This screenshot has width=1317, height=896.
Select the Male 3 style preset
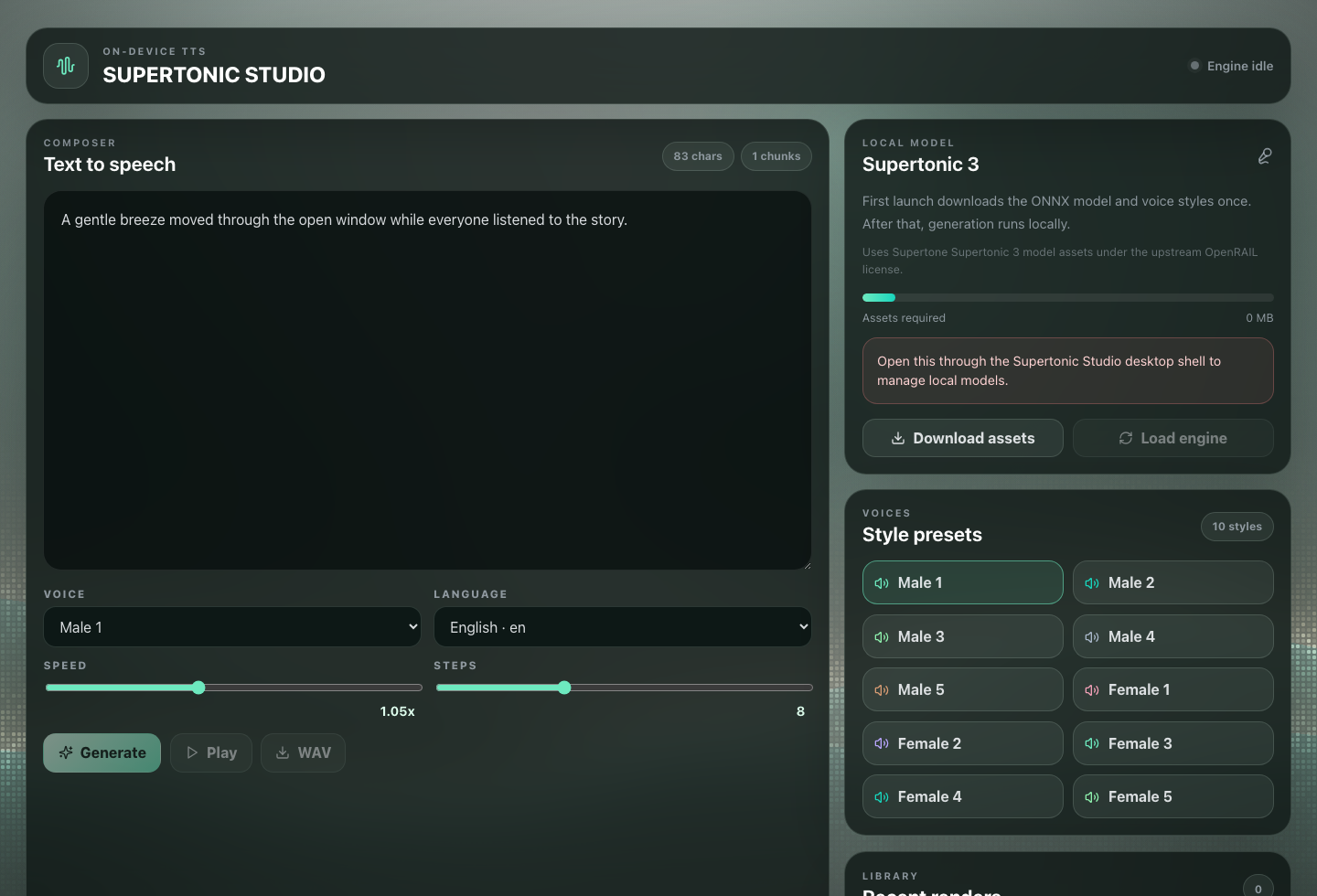click(x=963, y=636)
